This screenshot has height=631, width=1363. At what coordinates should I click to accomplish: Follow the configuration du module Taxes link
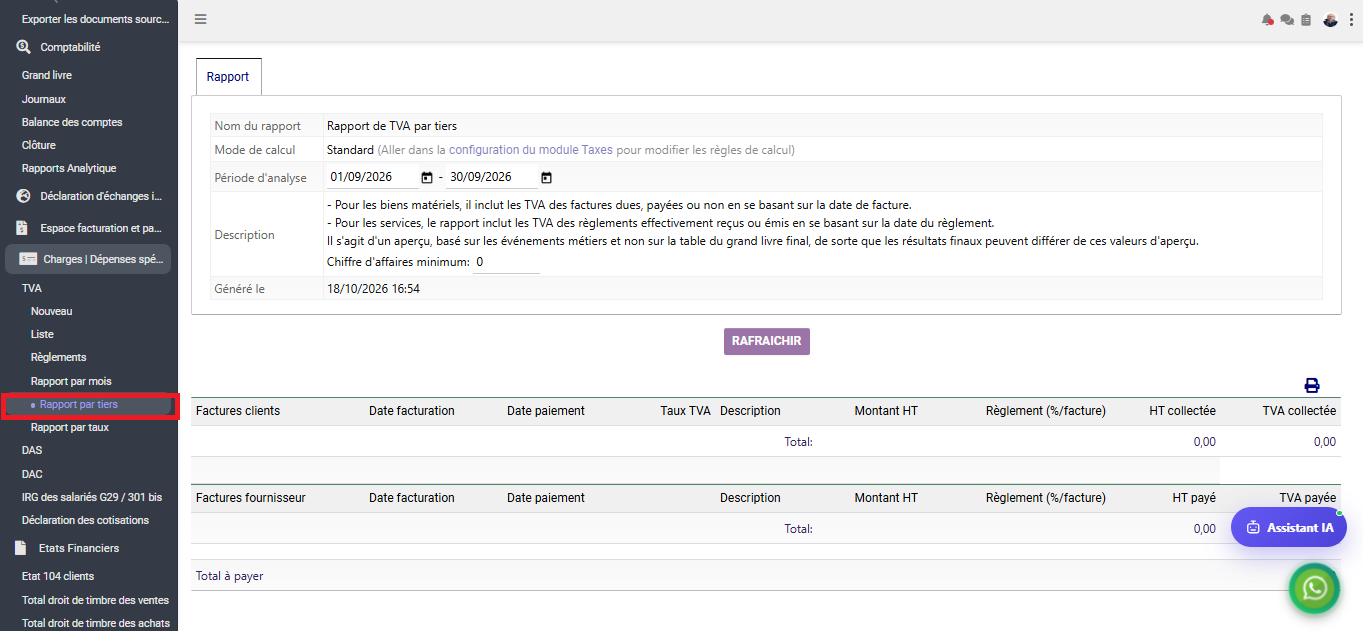point(531,150)
